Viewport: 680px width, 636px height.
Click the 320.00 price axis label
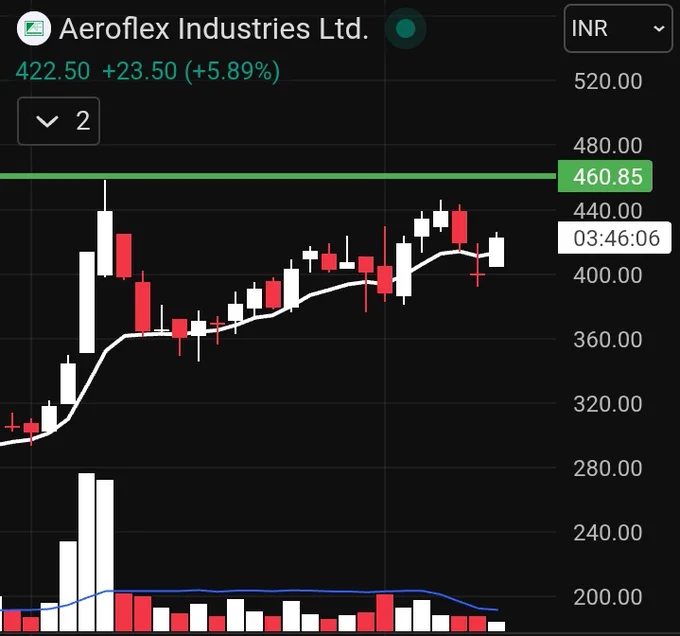608,404
